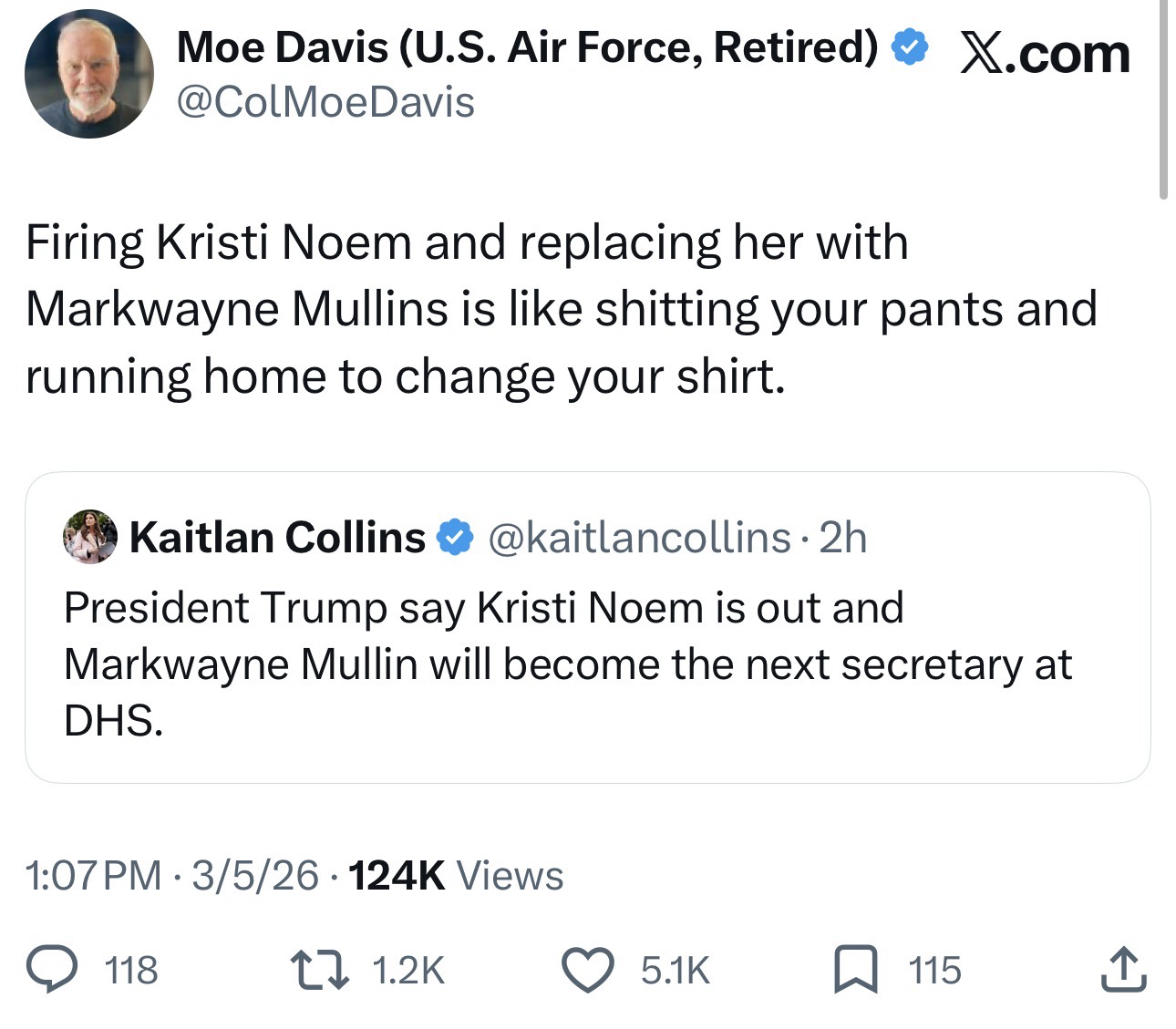Screen dimensions: 1176x1029
Task: Bookmark the post with bookmark icon
Action: pyautogui.click(x=856, y=969)
